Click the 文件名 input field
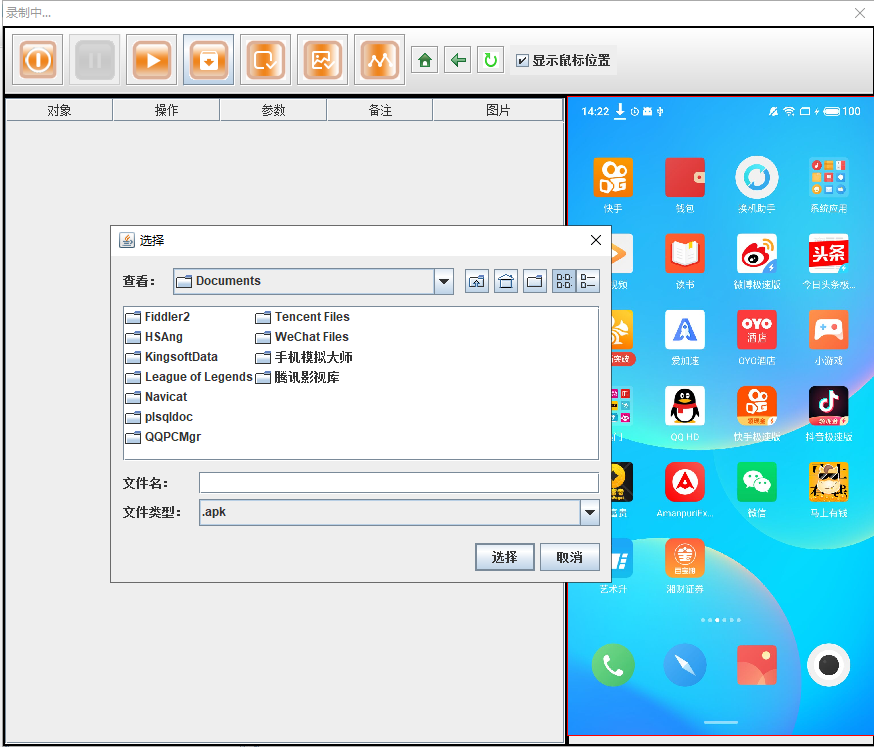874x747 pixels. 398,483
